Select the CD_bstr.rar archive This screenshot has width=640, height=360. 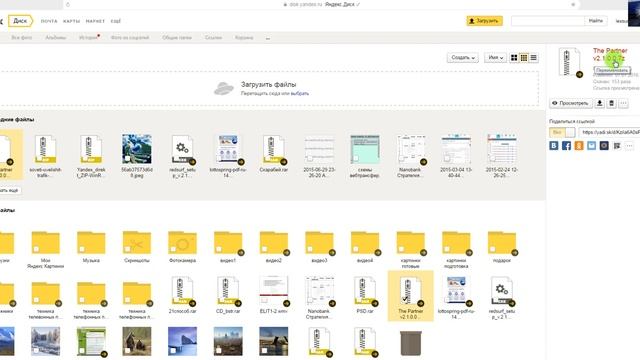(x=228, y=296)
